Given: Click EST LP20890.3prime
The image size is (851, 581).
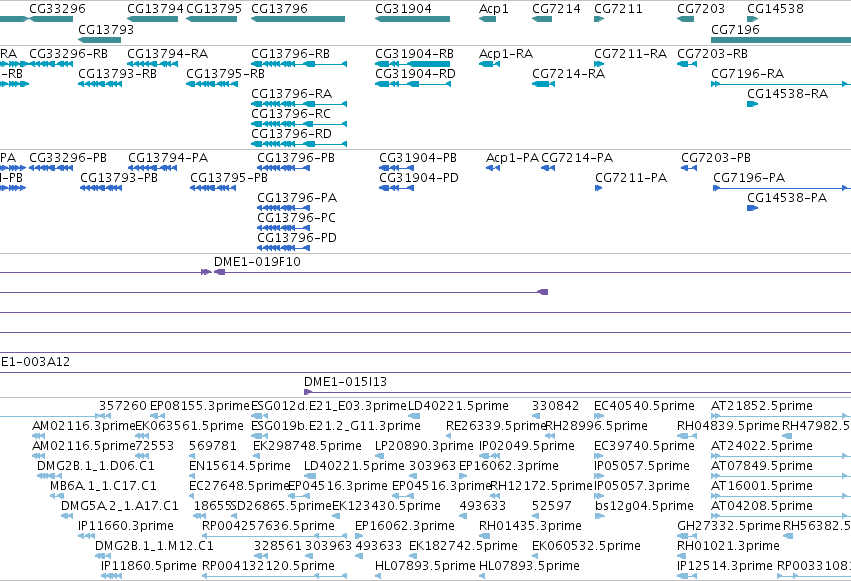Looking at the screenshot, I should [x=379, y=456].
